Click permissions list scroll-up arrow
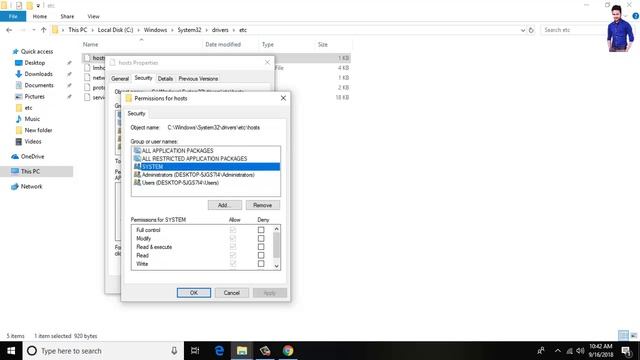The image size is (640, 360). (x=276, y=229)
